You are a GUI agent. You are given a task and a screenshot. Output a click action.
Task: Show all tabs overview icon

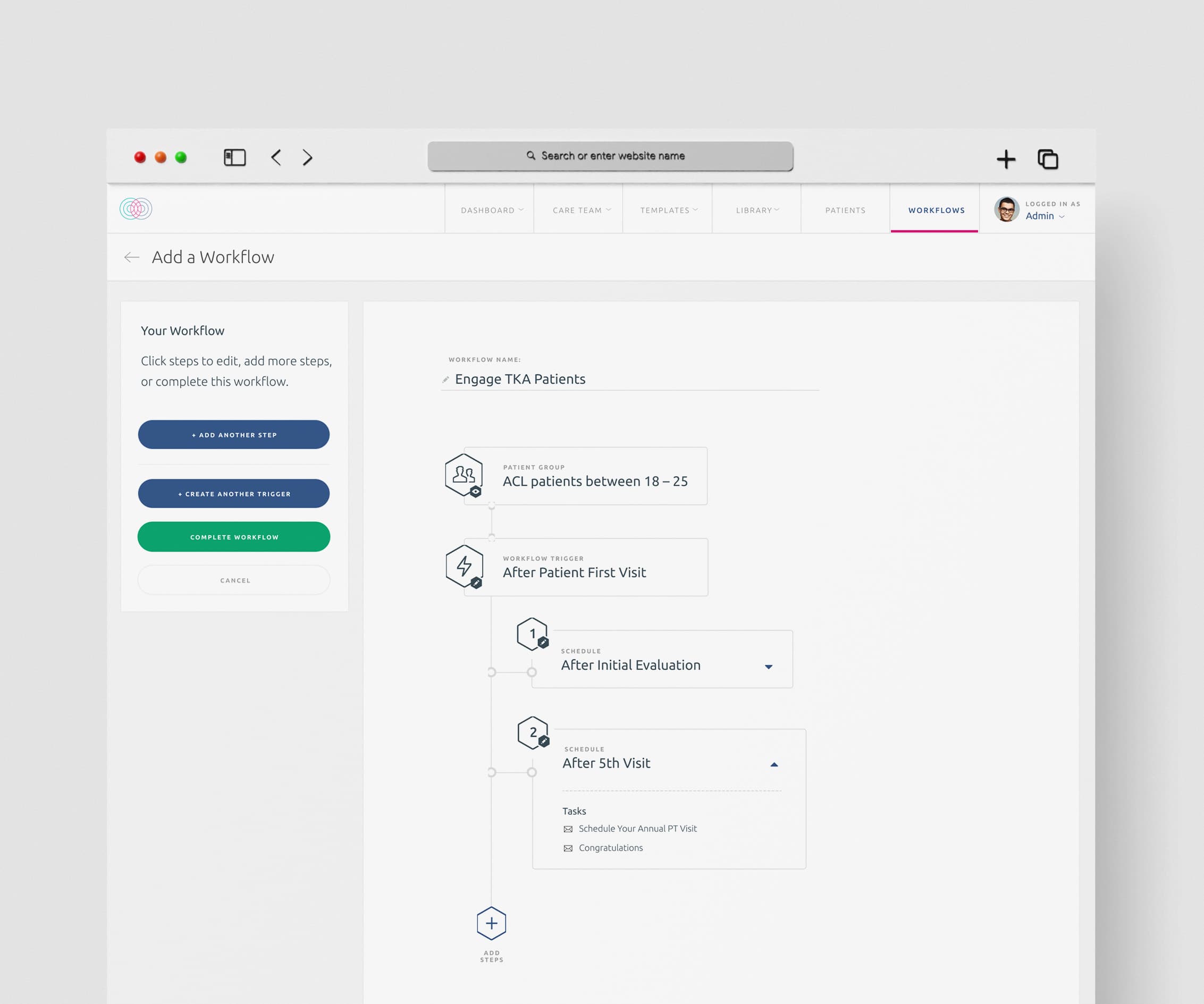(x=1048, y=159)
